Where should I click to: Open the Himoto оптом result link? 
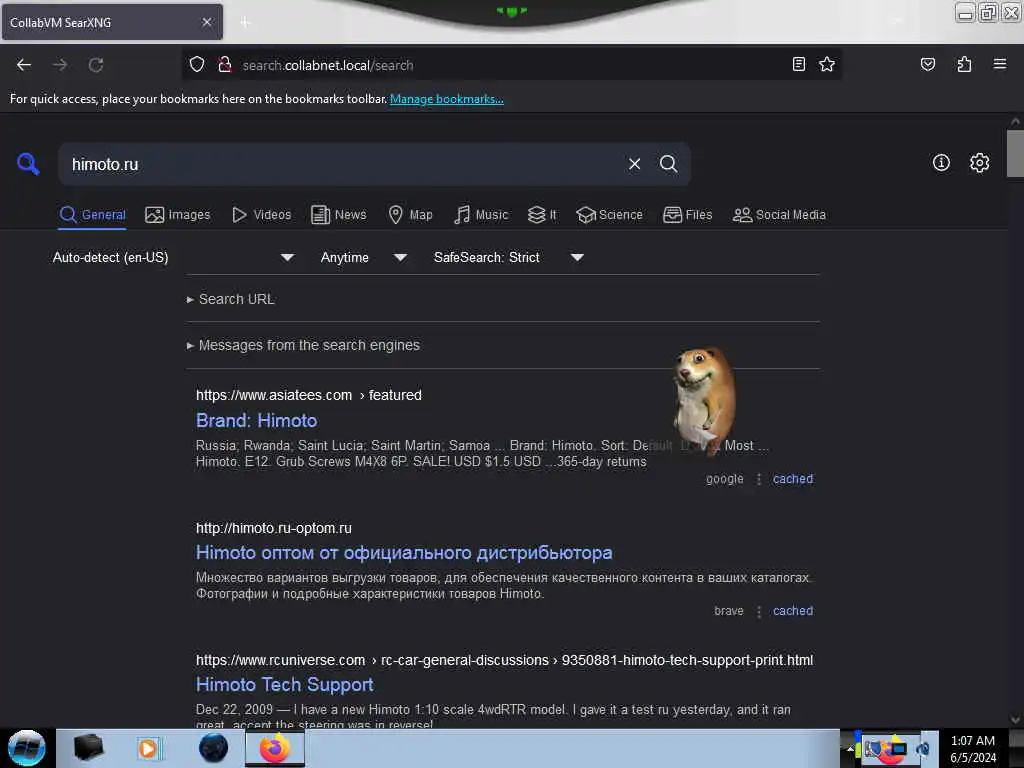(404, 552)
